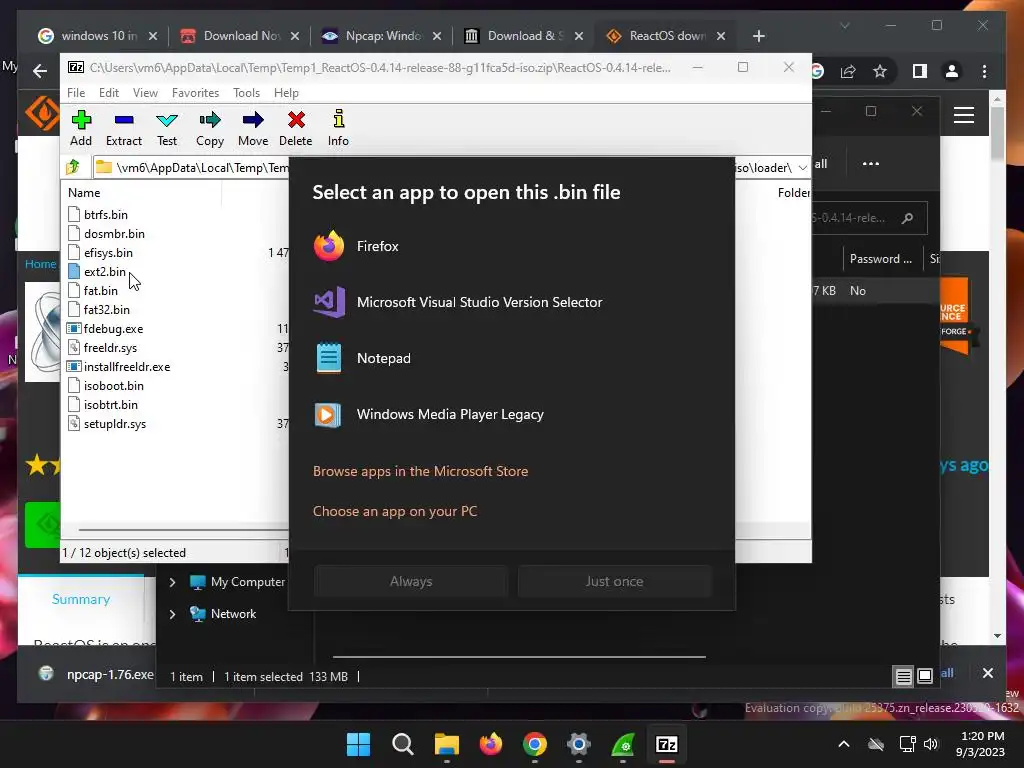
Task: Expand the My Computer tree node
Action: point(172,582)
